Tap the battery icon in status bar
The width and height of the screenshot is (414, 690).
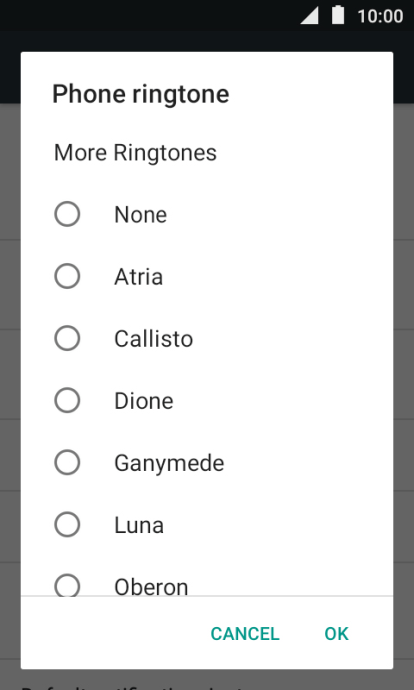tap(338, 15)
